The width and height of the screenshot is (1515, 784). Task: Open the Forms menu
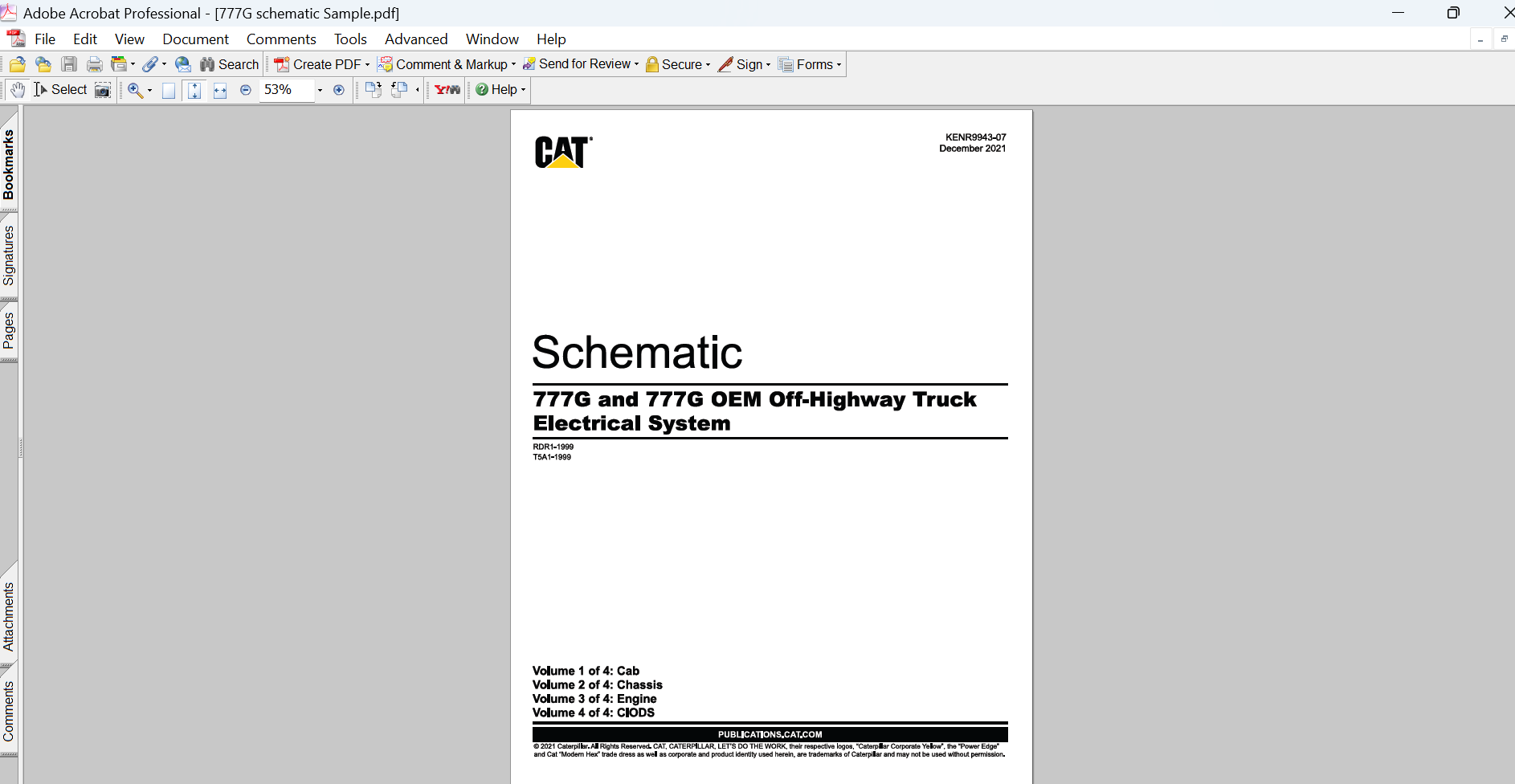(810, 64)
